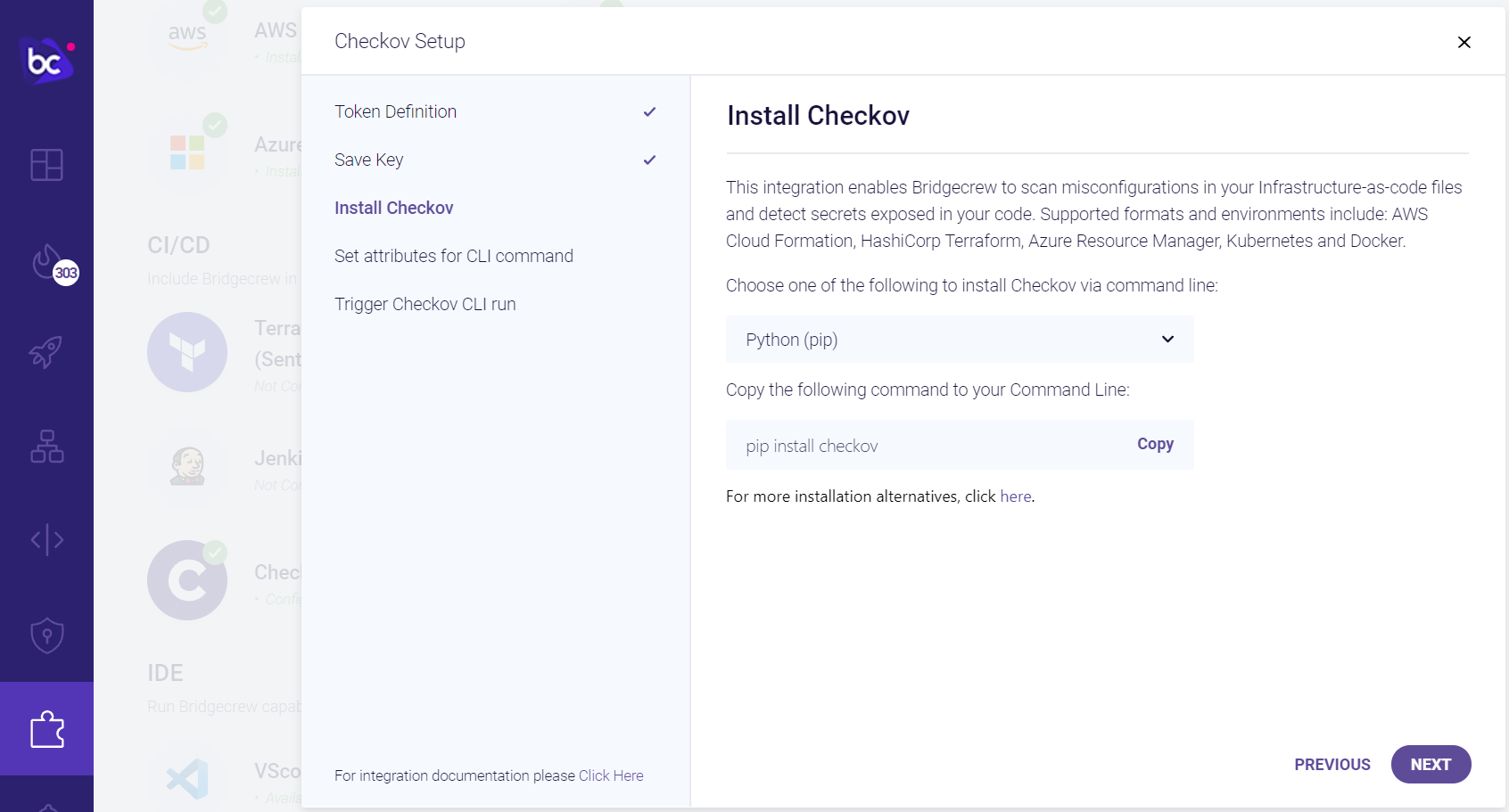Go to Save Key step
The image size is (1509, 812).
tap(368, 160)
